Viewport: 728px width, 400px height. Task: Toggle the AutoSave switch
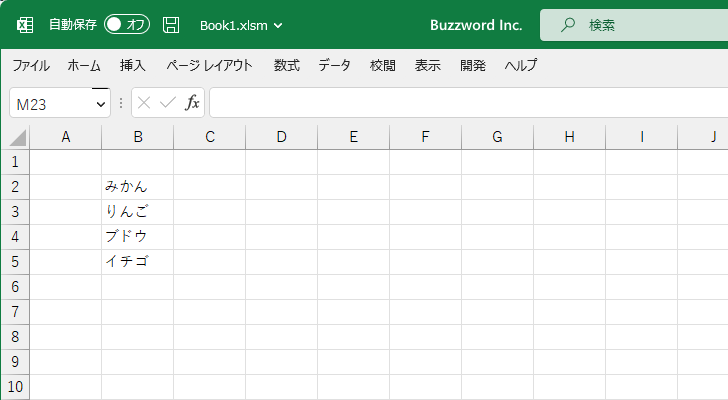point(127,25)
